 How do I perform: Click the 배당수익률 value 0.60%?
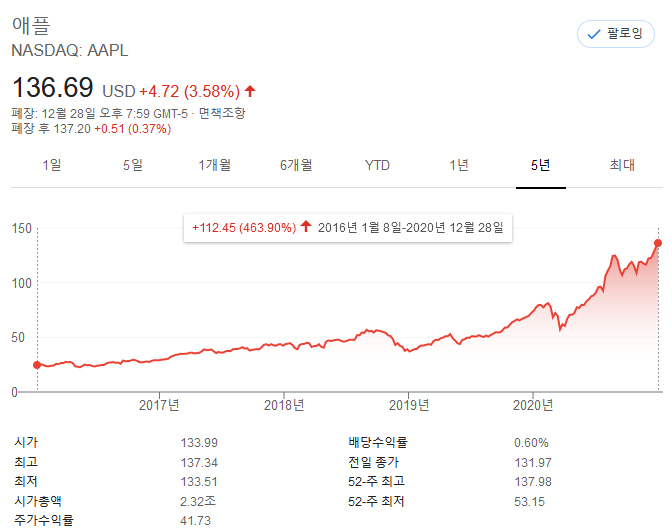(x=531, y=443)
